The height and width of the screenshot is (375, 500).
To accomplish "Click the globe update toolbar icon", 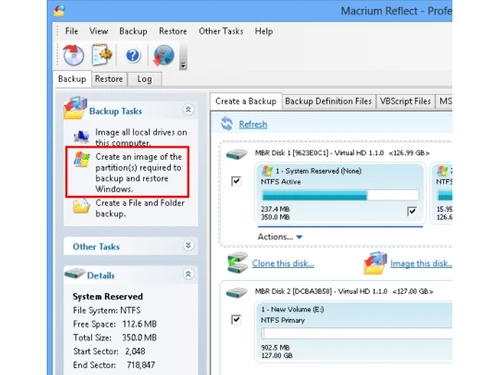I will (163, 55).
